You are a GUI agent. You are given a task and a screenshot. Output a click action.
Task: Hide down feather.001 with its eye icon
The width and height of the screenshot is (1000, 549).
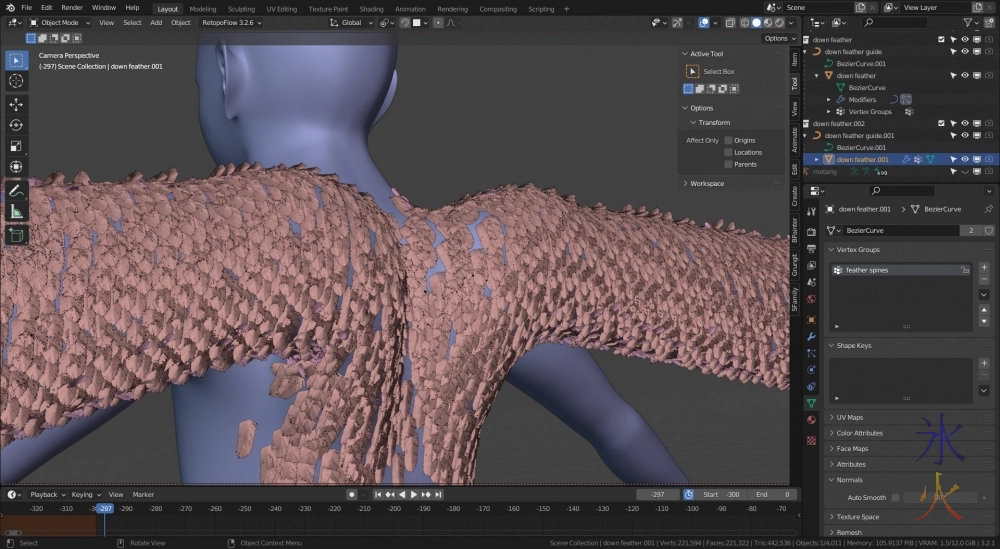pyautogui.click(x=965, y=159)
